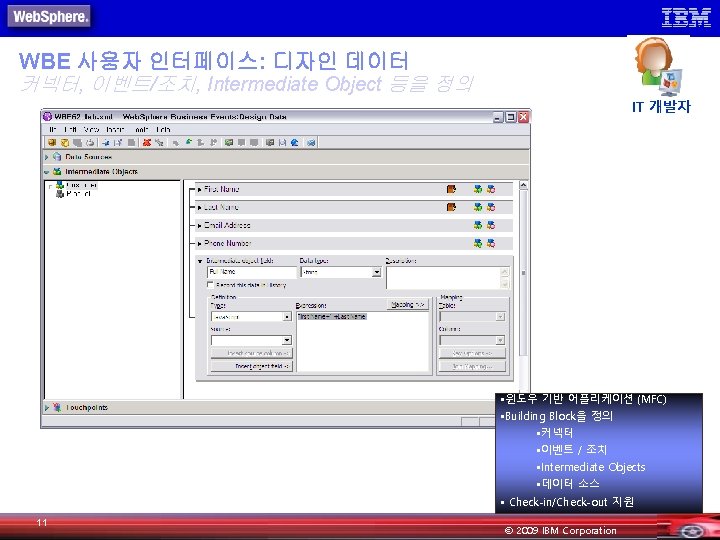Click green add-object icon on Email Address row

tap(478, 225)
